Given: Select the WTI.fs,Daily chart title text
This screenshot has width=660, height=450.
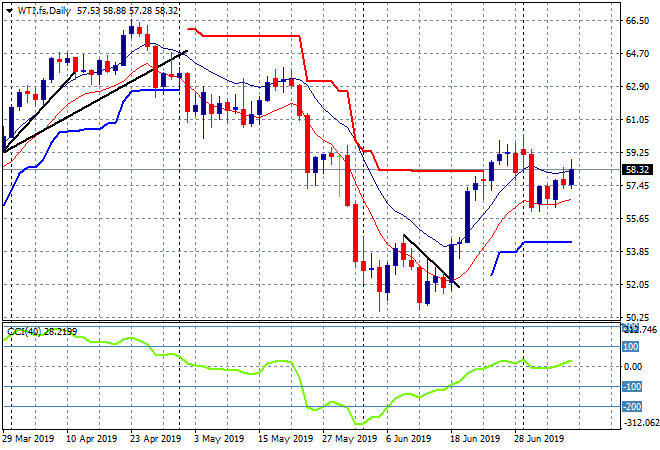Looking at the screenshot, I should [x=44, y=11].
